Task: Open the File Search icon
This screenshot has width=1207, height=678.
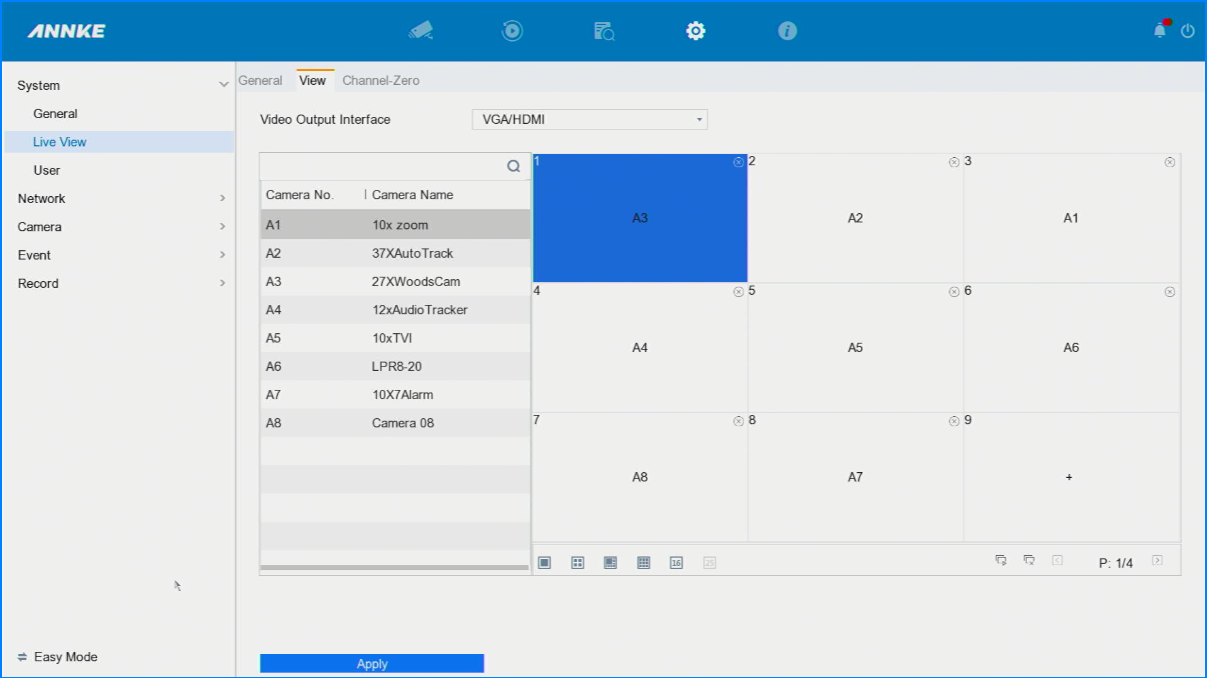Action: click(604, 31)
